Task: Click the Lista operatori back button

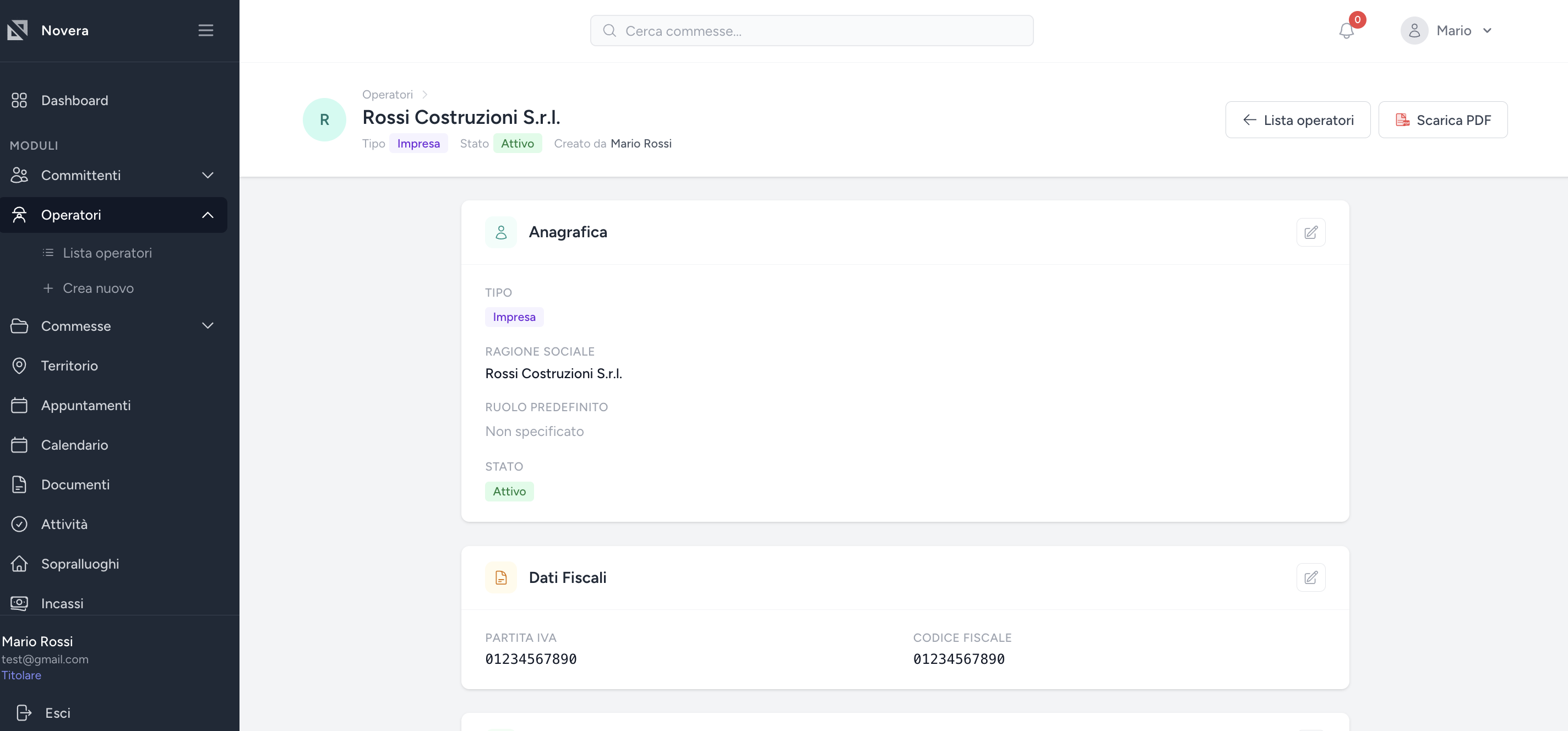Action: pos(1298,120)
